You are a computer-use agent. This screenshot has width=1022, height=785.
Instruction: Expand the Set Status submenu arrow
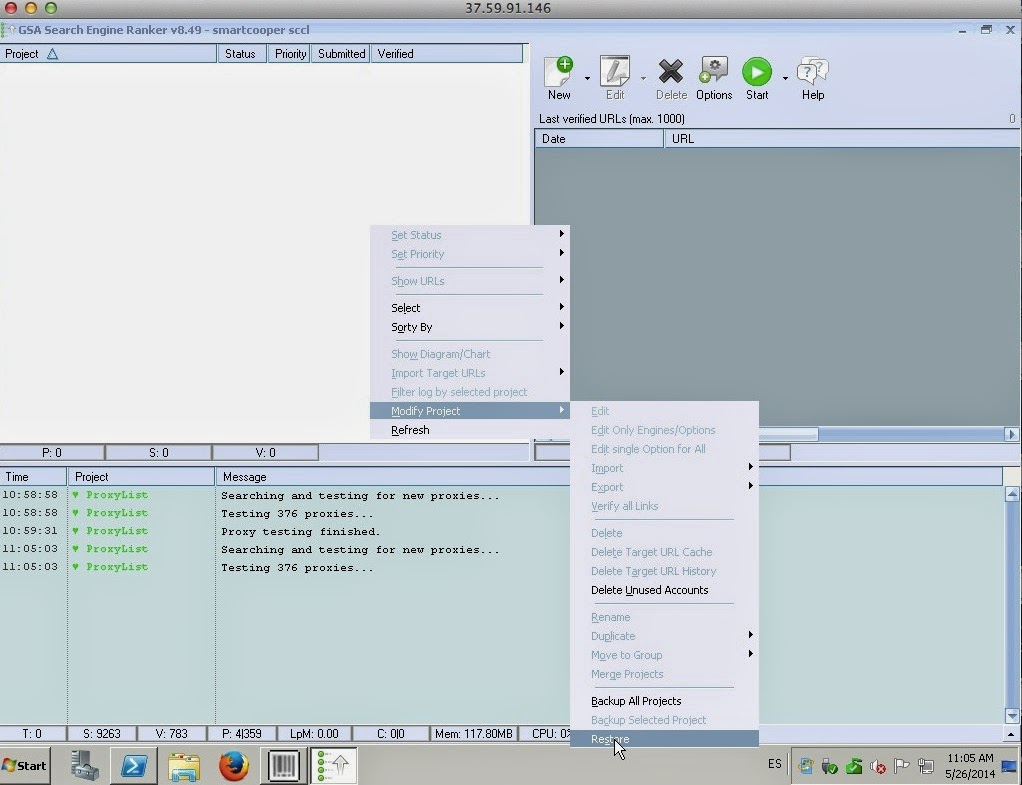[561, 233]
